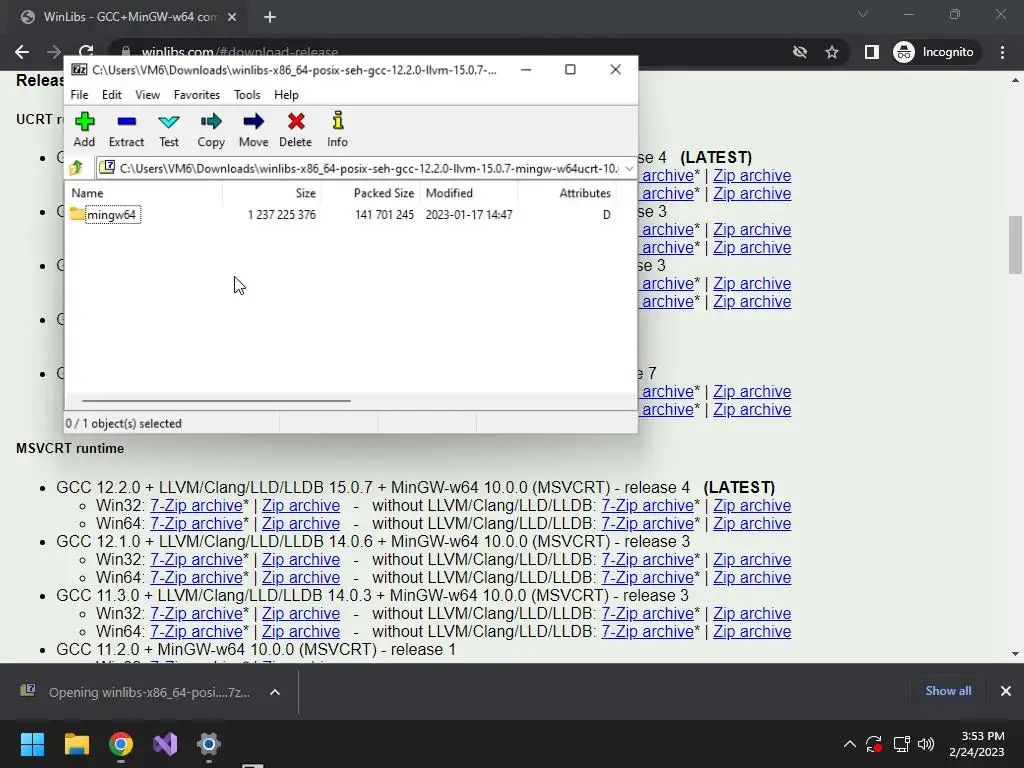Click the Incognito profile button
The width and height of the screenshot is (1024, 768).
[x=934, y=52]
